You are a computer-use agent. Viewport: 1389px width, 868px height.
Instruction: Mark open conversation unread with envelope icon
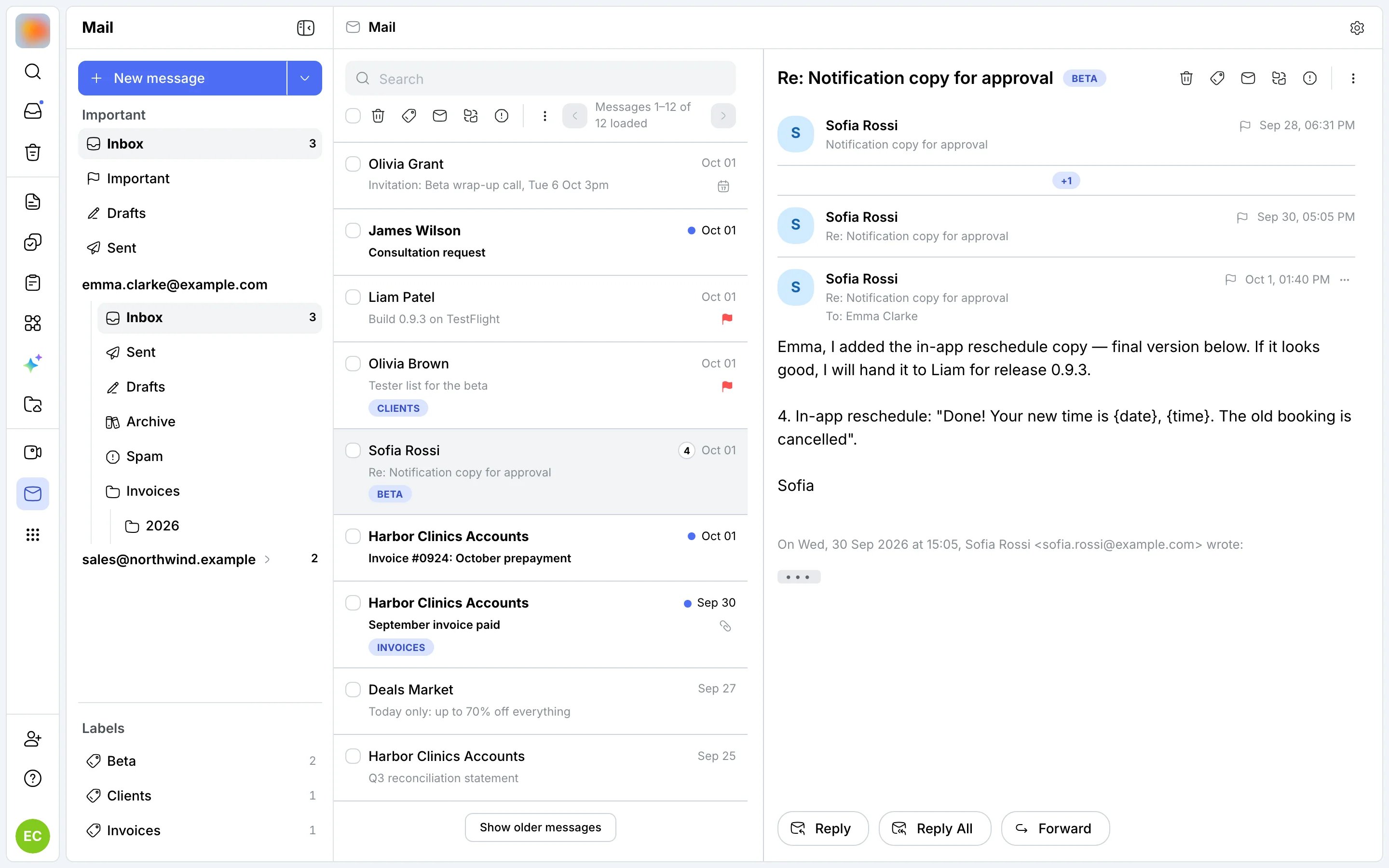coord(1248,78)
